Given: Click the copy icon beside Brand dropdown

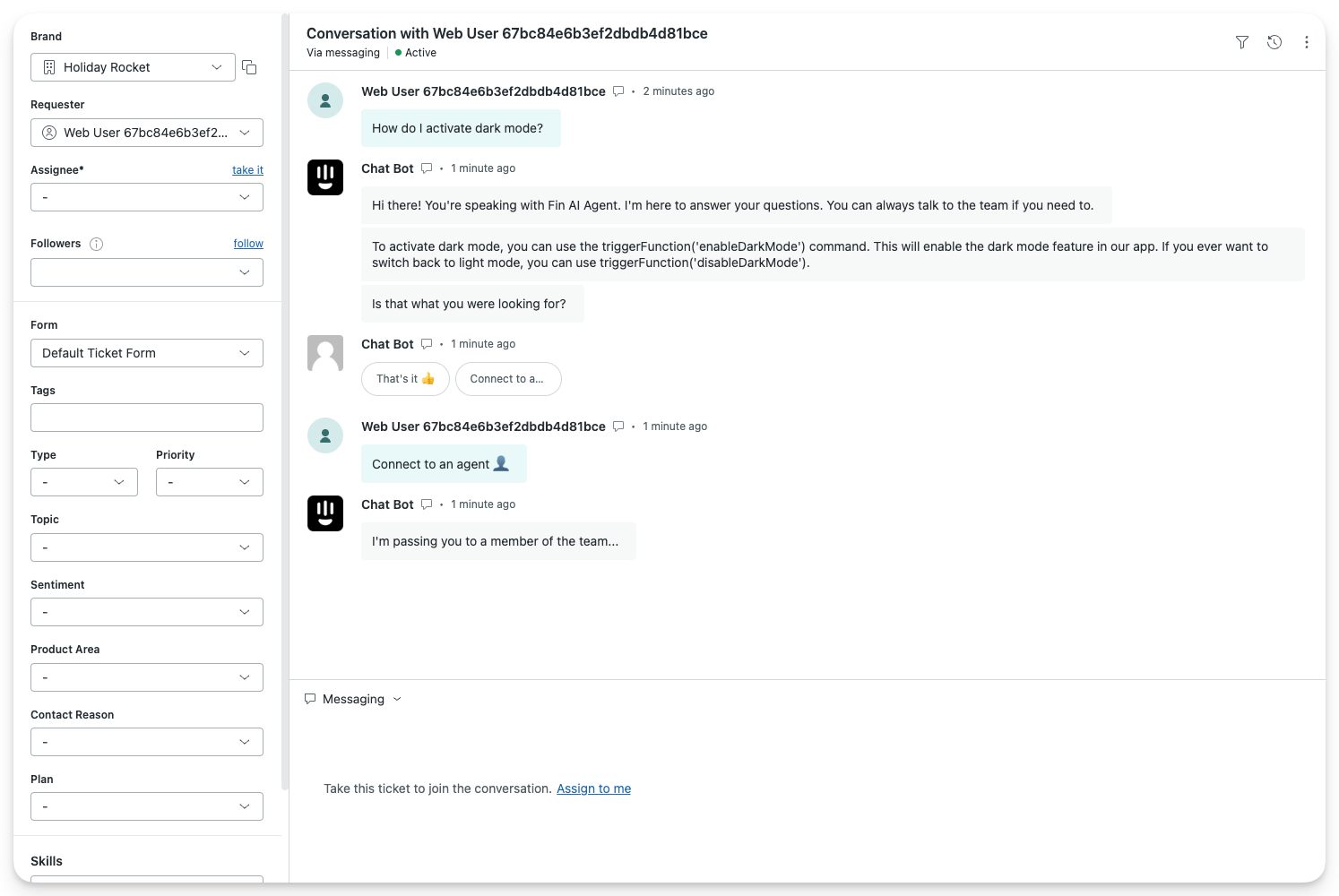Looking at the screenshot, I should coord(249,67).
